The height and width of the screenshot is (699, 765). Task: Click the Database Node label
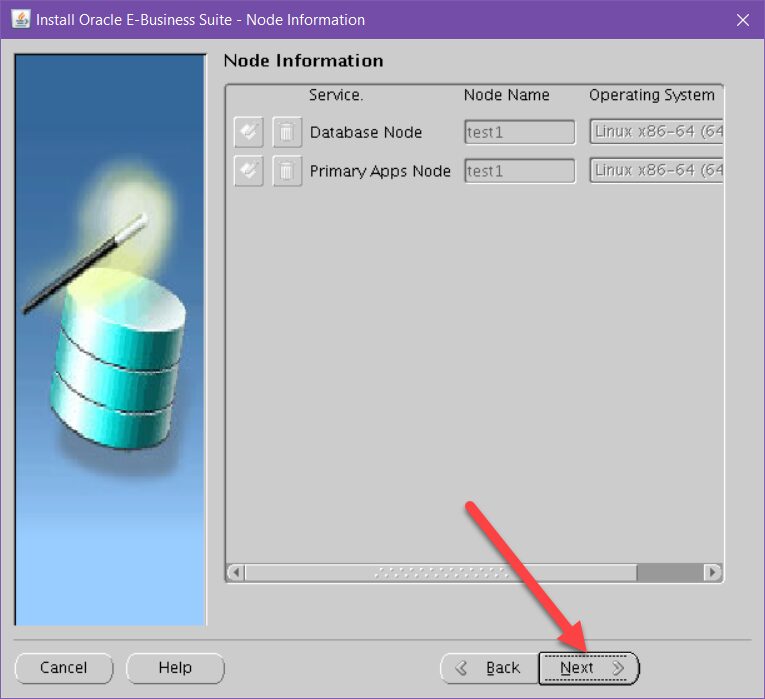(x=366, y=132)
